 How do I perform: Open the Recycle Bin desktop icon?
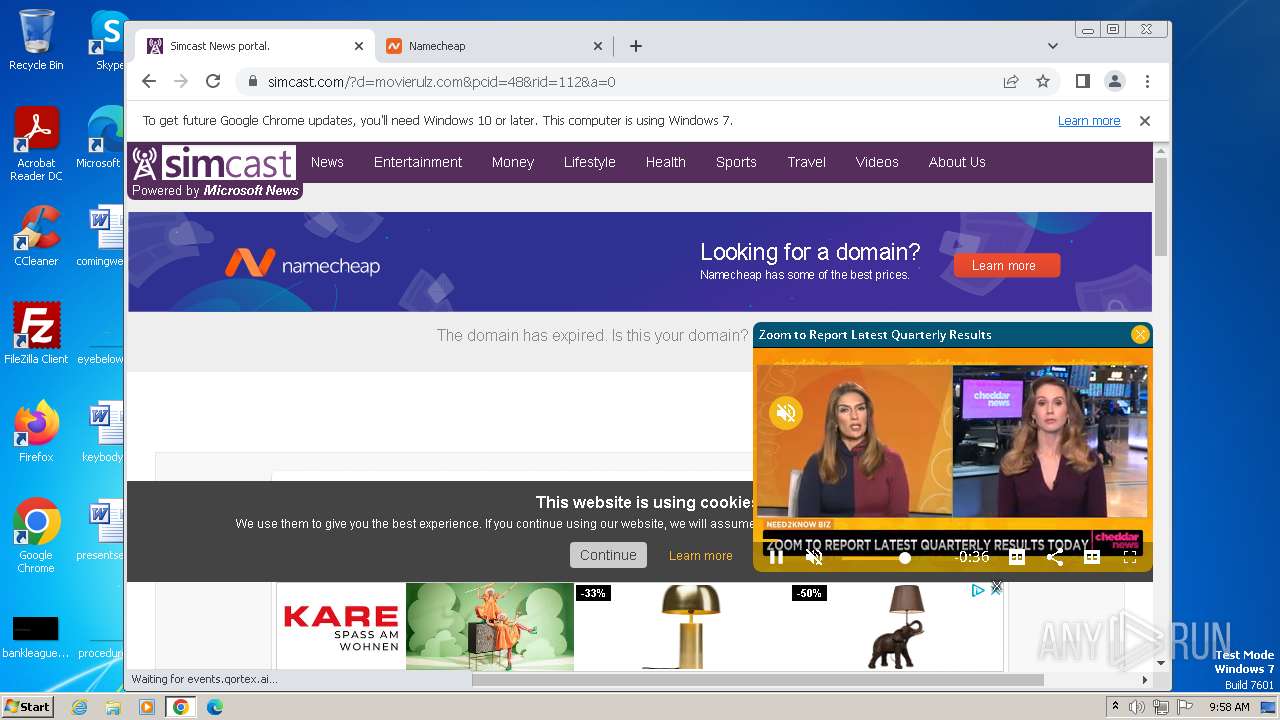point(36,40)
